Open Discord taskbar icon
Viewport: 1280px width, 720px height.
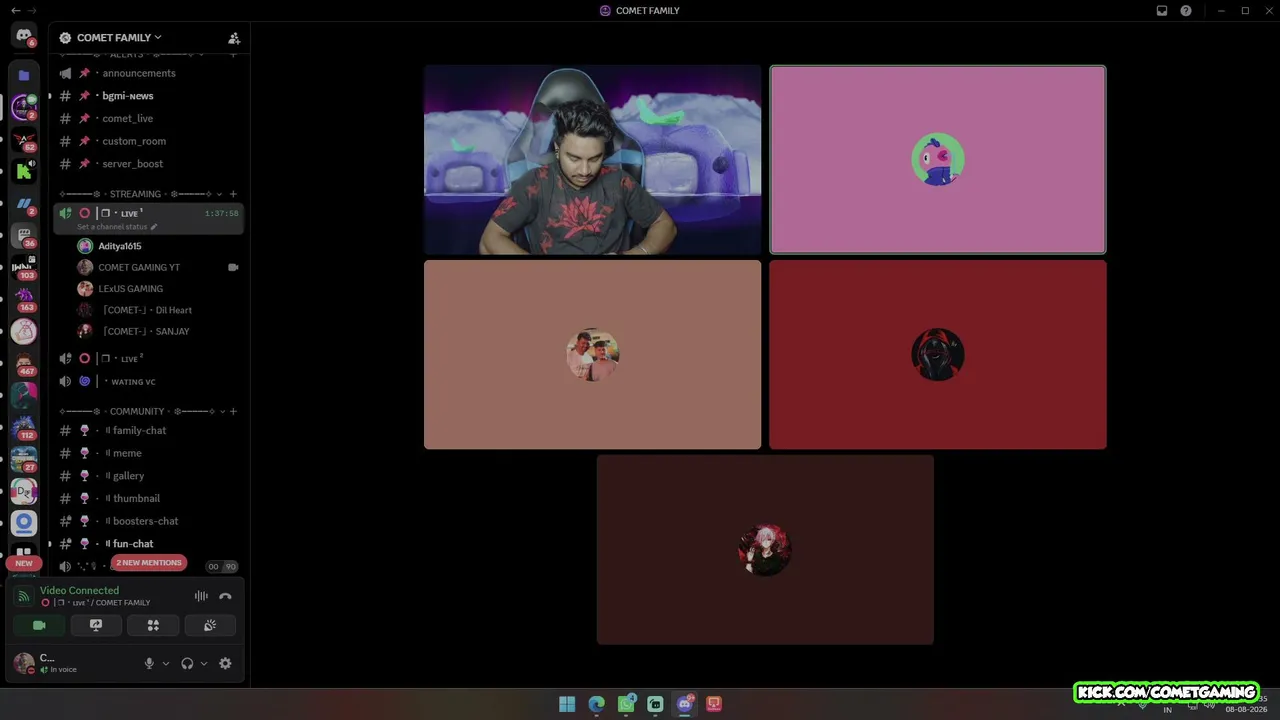685,704
